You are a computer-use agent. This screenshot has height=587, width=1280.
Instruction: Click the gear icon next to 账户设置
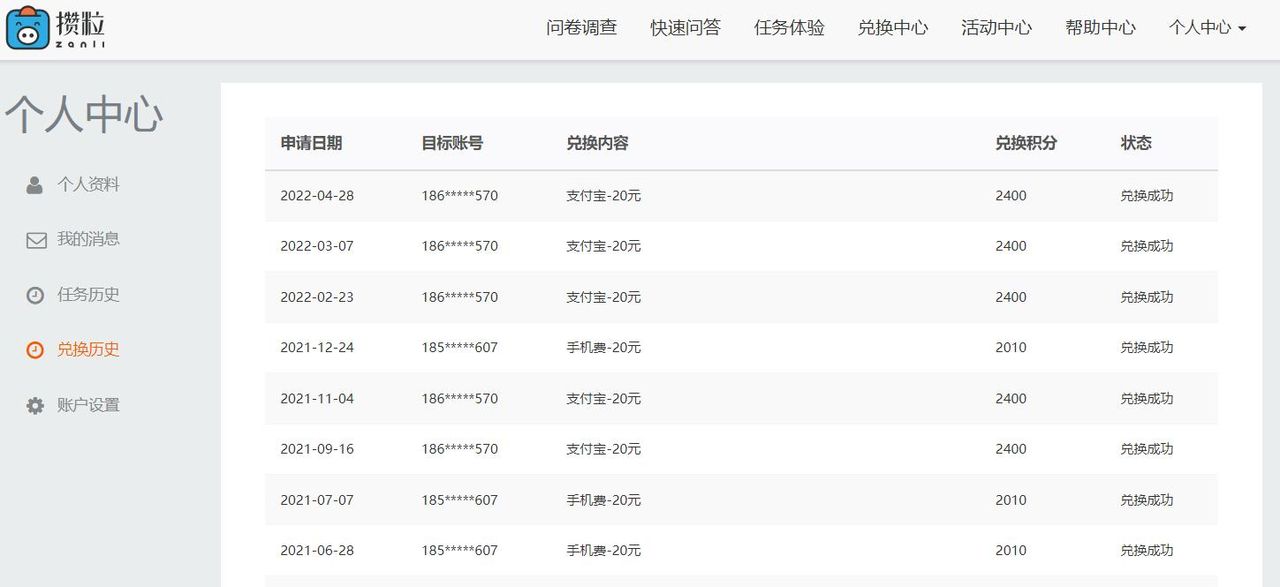(35, 405)
